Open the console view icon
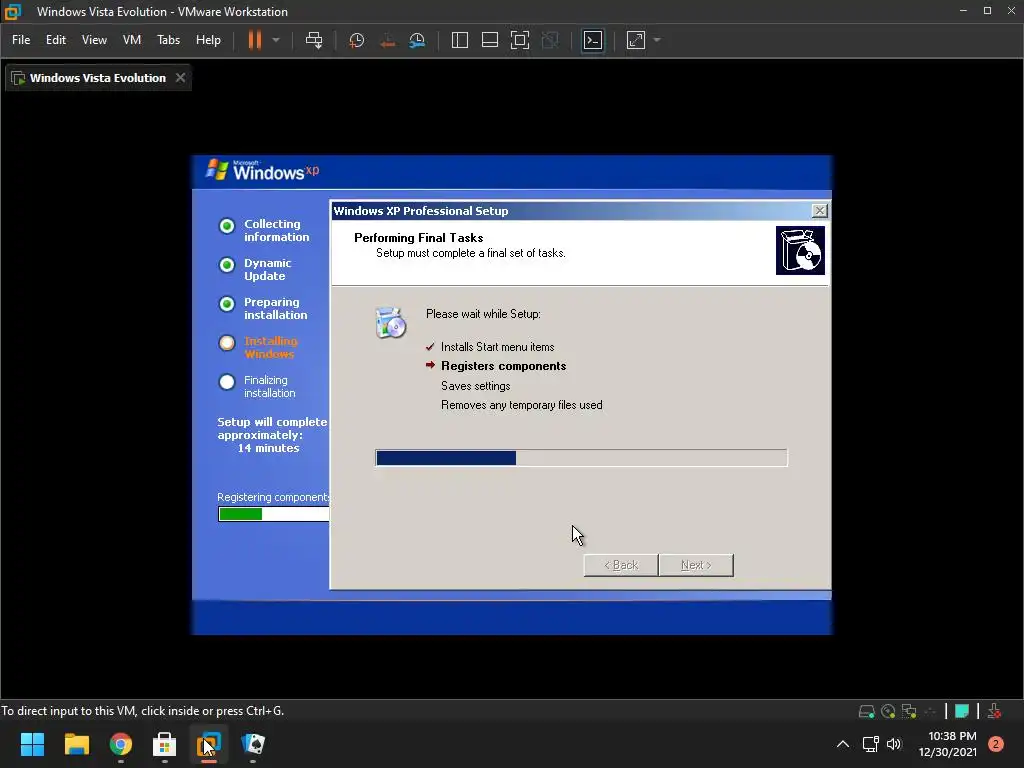The width and height of the screenshot is (1024, 768). 593,40
